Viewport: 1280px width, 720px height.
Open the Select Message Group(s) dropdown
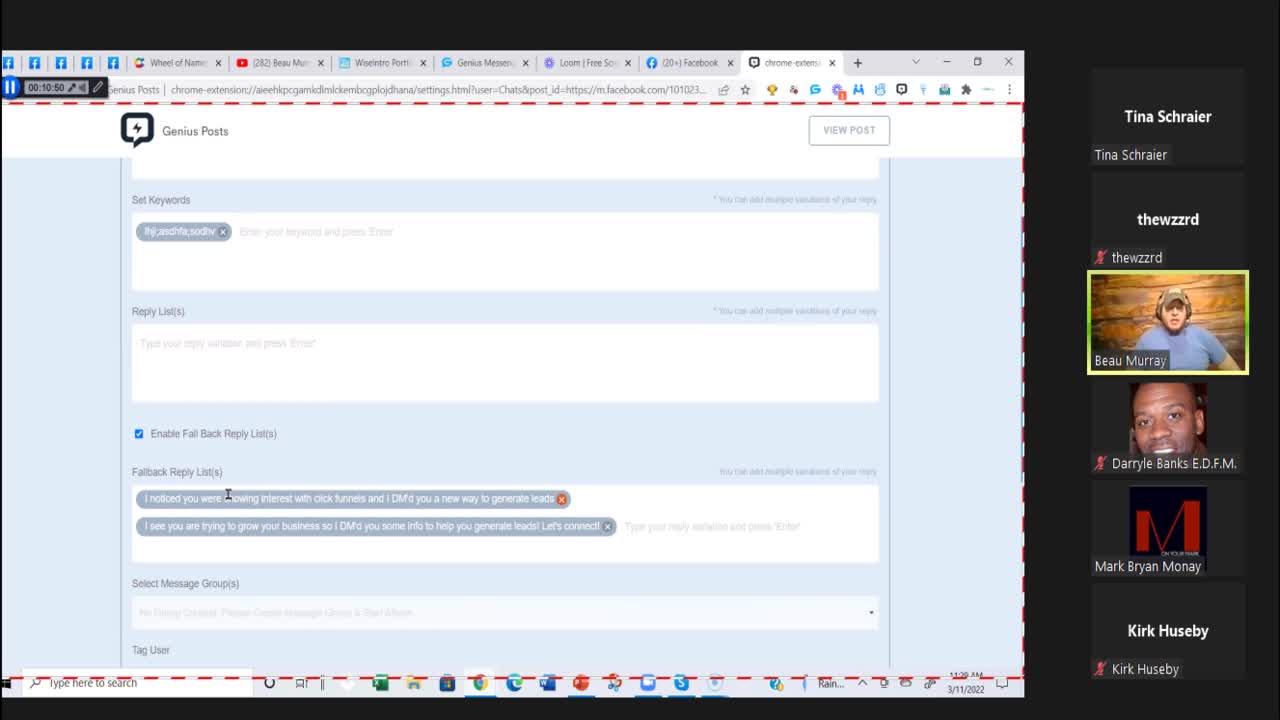coord(505,613)
